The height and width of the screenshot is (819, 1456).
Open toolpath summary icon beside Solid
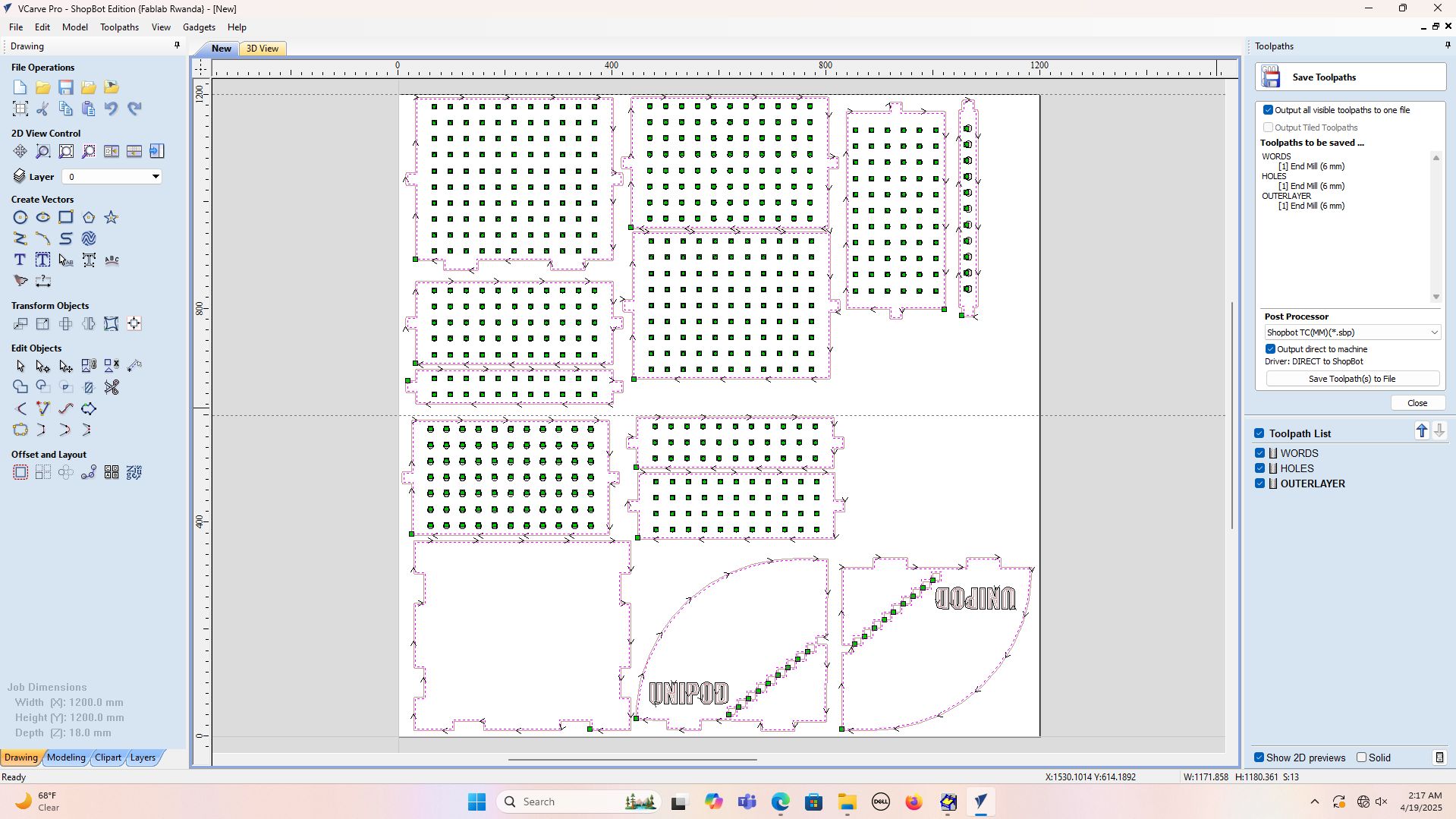[x=1439, y=758]
